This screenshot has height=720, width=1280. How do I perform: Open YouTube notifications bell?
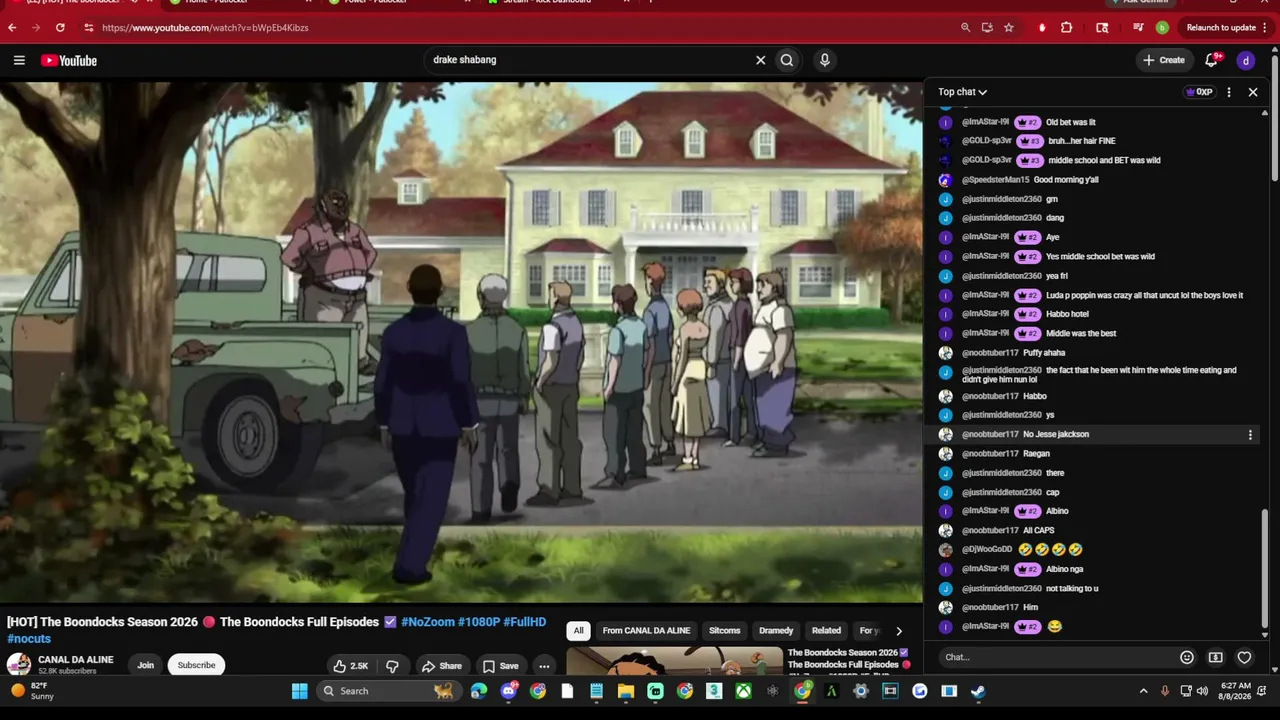(x=1212, y=60)
